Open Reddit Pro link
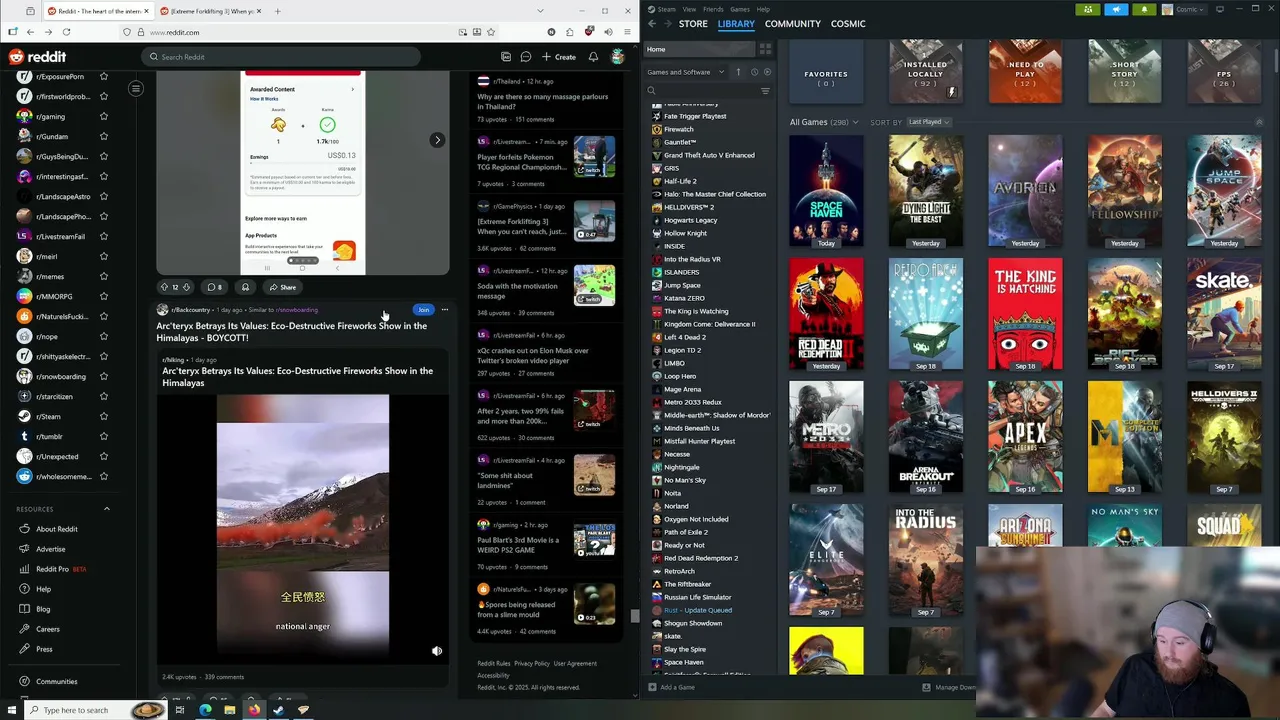The width and height of the screenshot is (1280, 720). [52, 569]
